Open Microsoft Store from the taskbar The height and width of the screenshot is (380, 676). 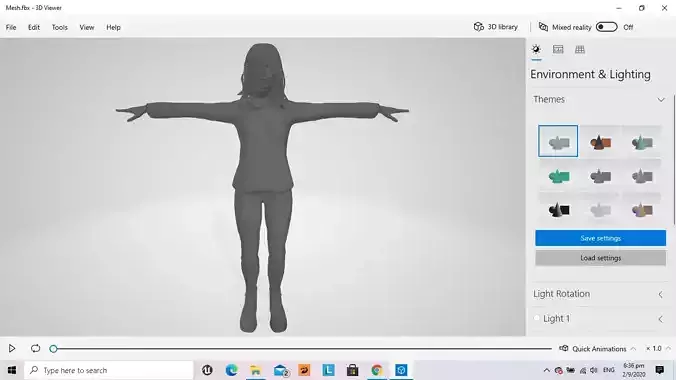click(353, 370)
